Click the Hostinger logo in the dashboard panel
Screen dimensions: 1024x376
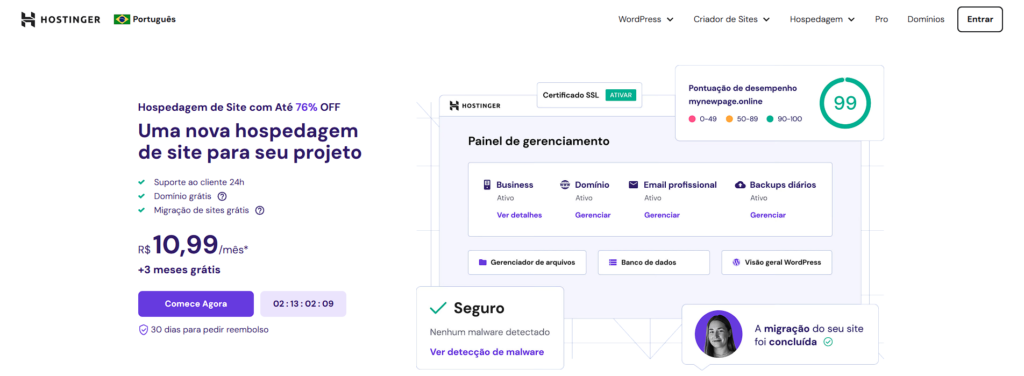(475, 105)
